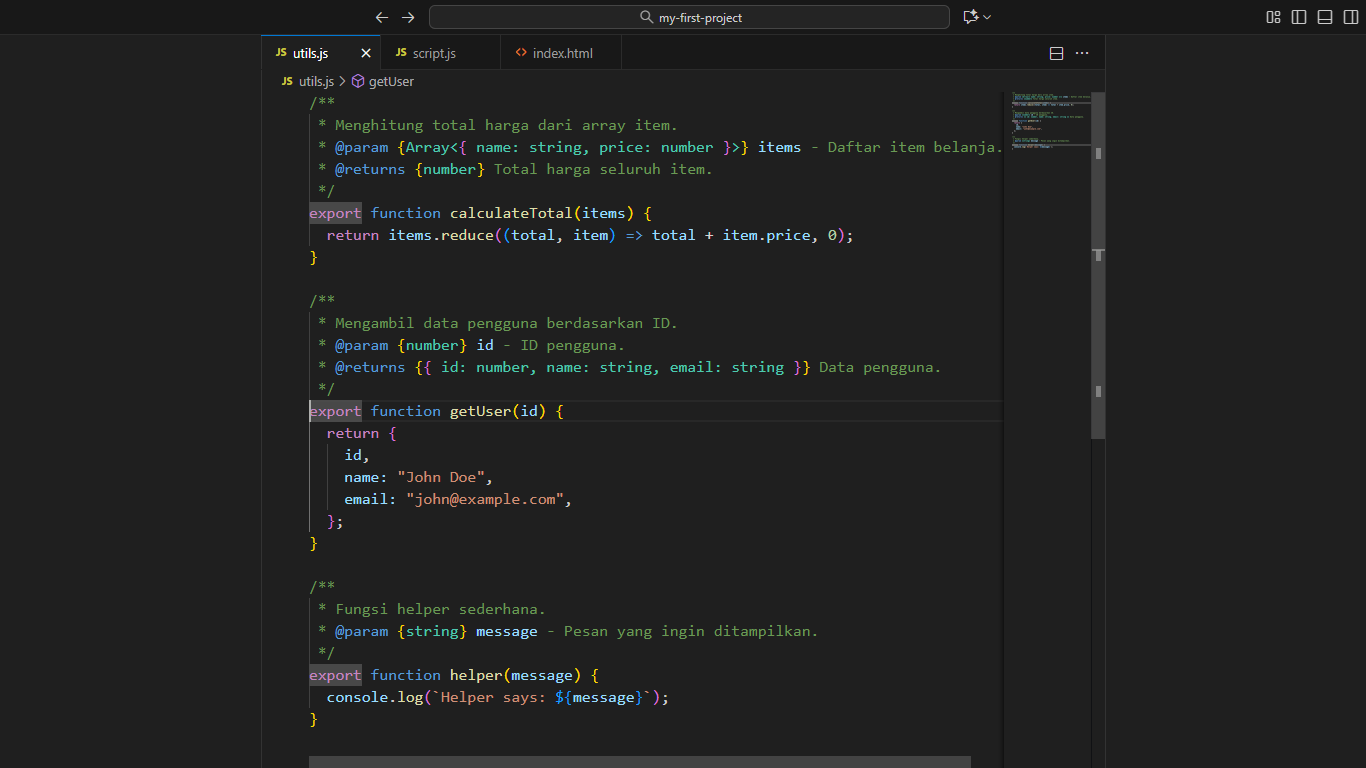Navigate forward with the right arrow
Screen dimensions: 1366x768
click(407, 16)
